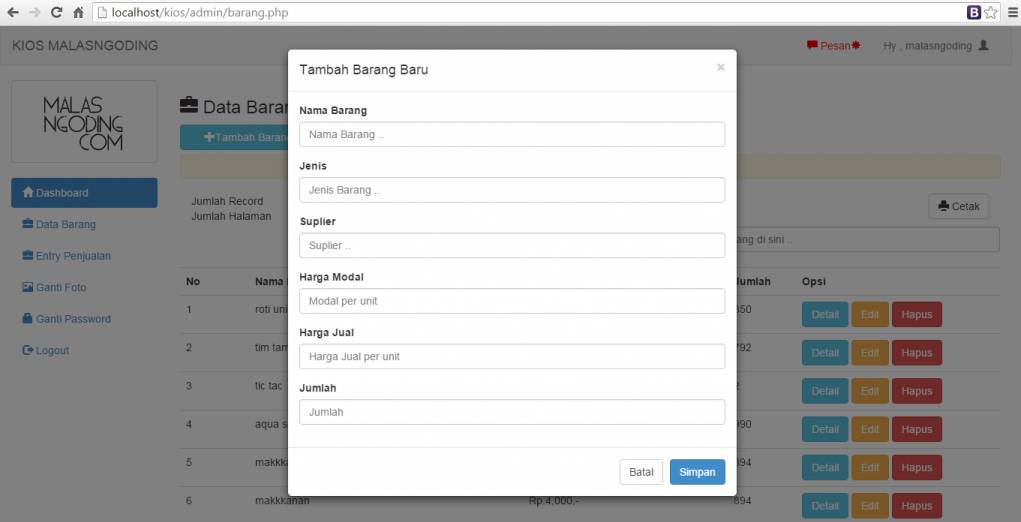Viewport: 1021px width, 522px height.
Task: Bookmark page with star icon
Action: [x=990, y=13]
